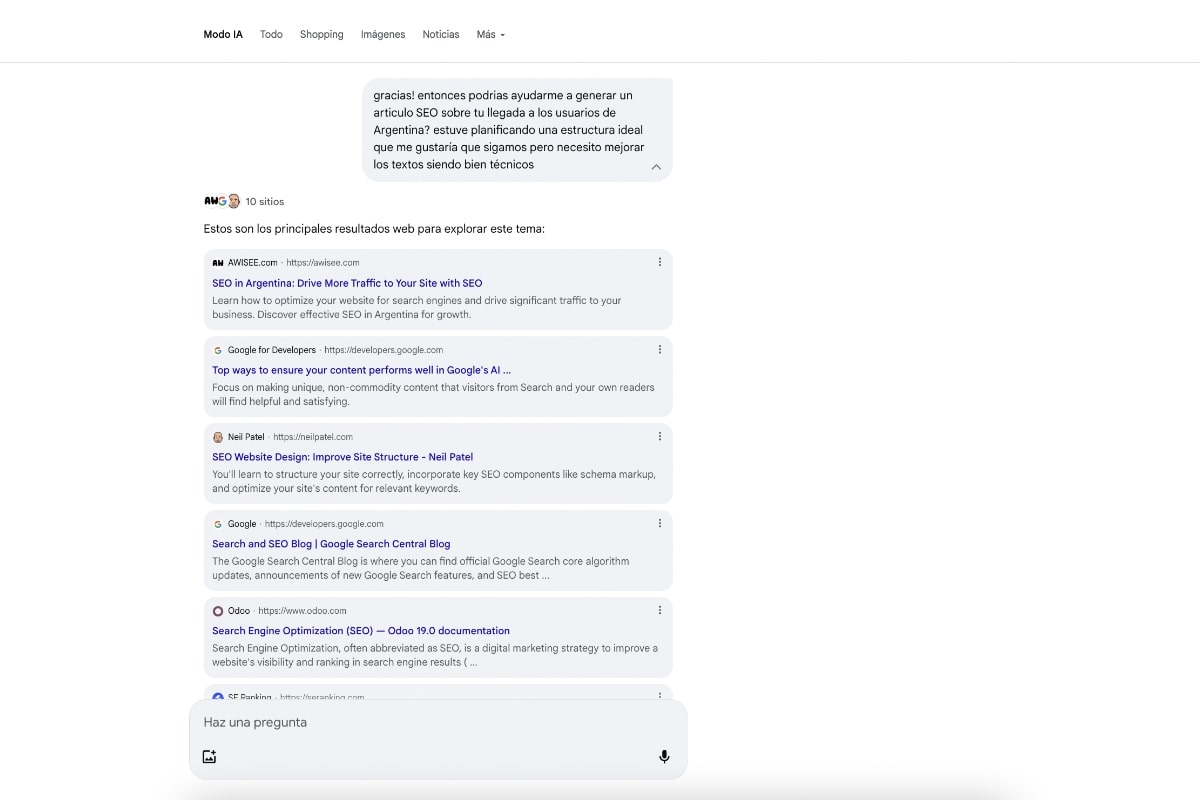Switch to the 'Todo' search tab
Image resolution: width=1200 pixels, height=800 pixels.
coord(271,34)
